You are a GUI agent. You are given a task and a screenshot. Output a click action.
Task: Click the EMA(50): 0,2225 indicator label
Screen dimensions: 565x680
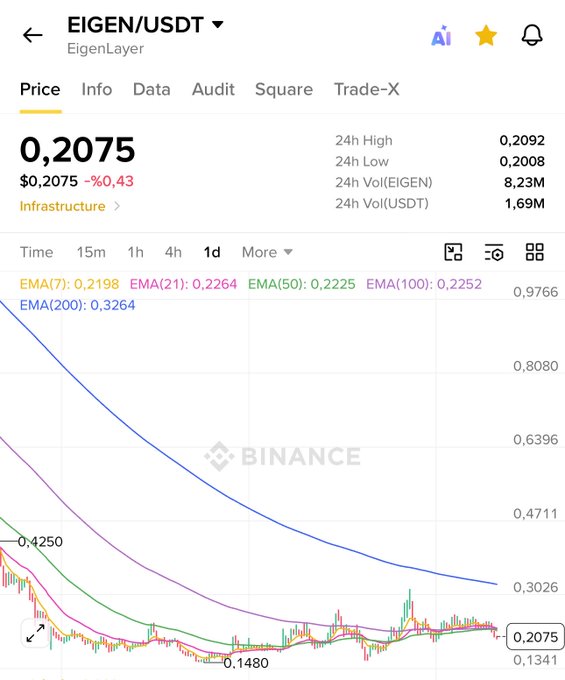(x=301, y=284)
